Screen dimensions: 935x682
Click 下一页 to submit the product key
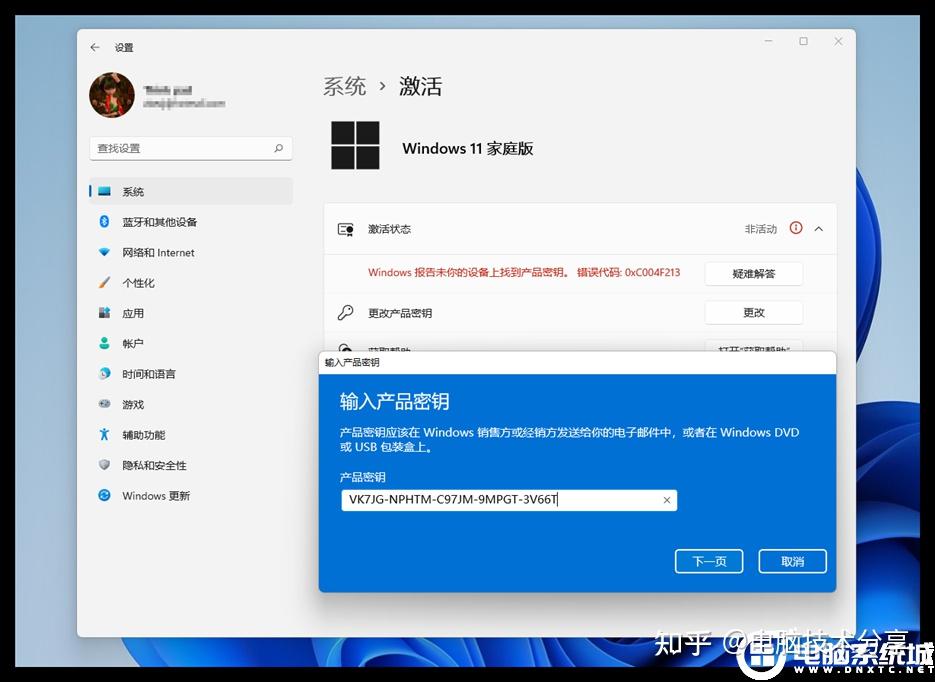(x=709, y=561)
